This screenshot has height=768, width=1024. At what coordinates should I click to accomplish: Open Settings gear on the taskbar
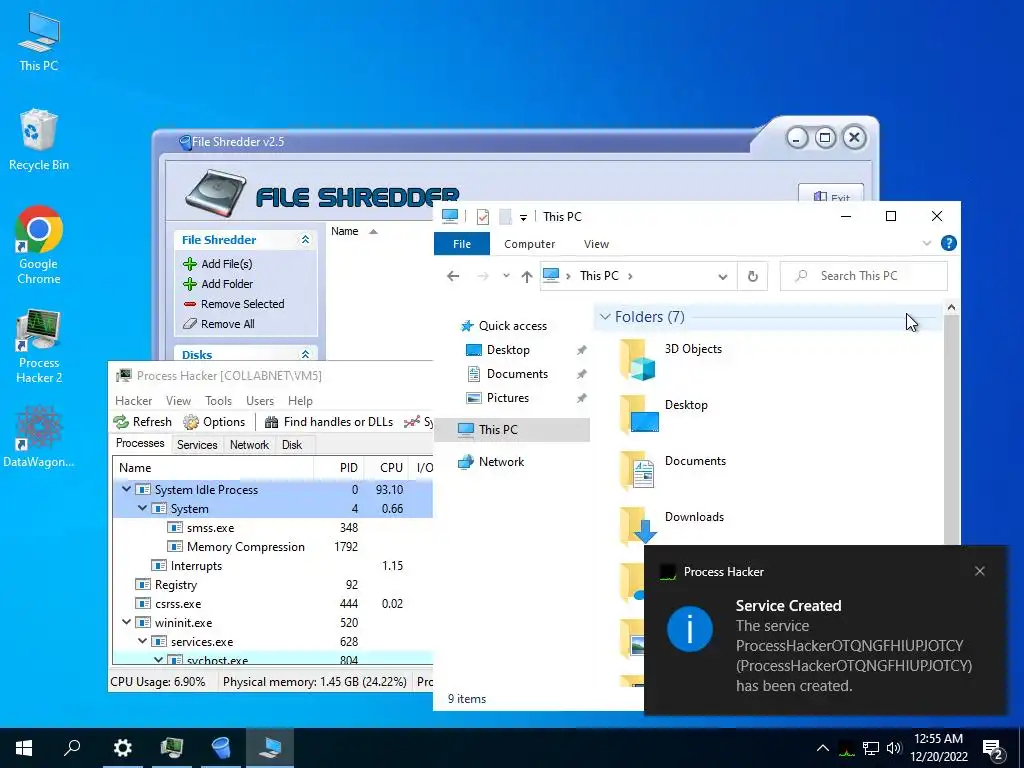pos(122,748)
